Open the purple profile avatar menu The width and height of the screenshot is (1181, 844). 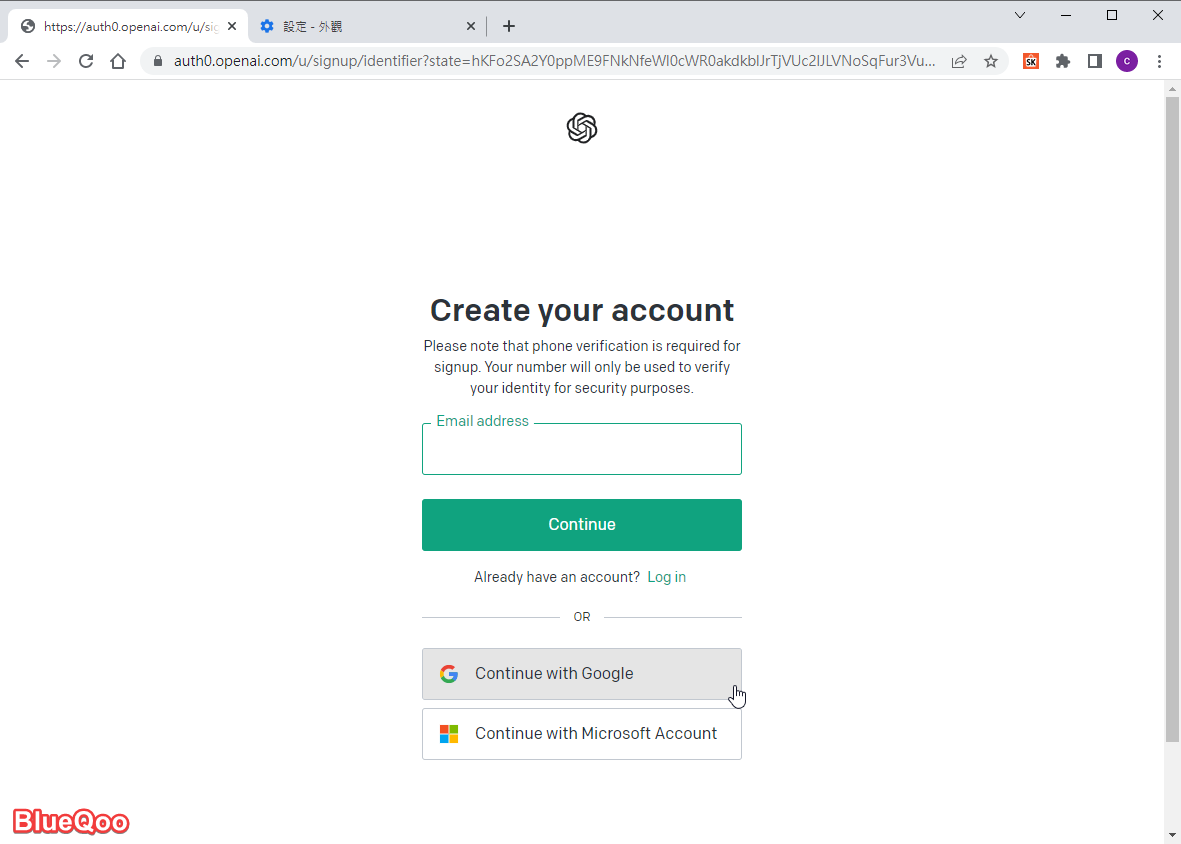pos(1127,61)
